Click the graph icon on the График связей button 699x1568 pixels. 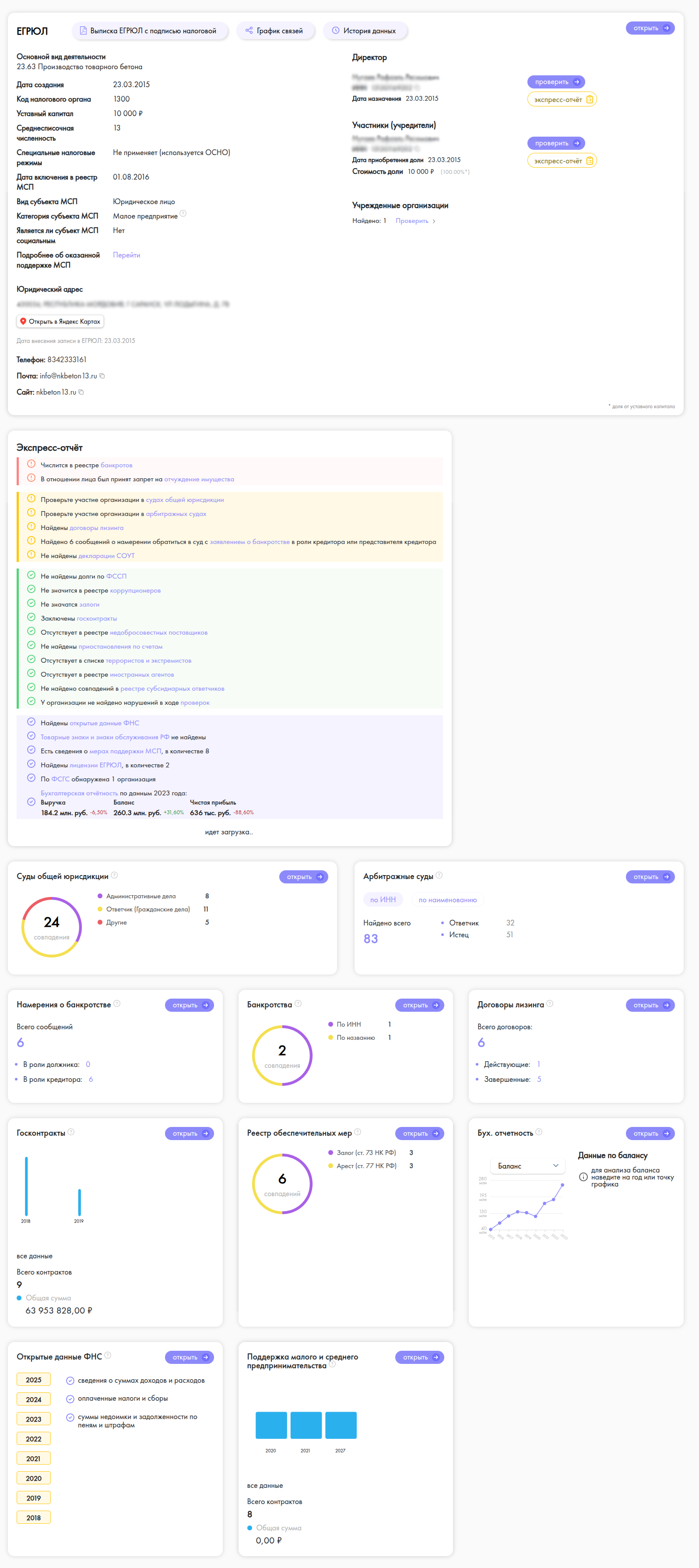tap(249, 30)
